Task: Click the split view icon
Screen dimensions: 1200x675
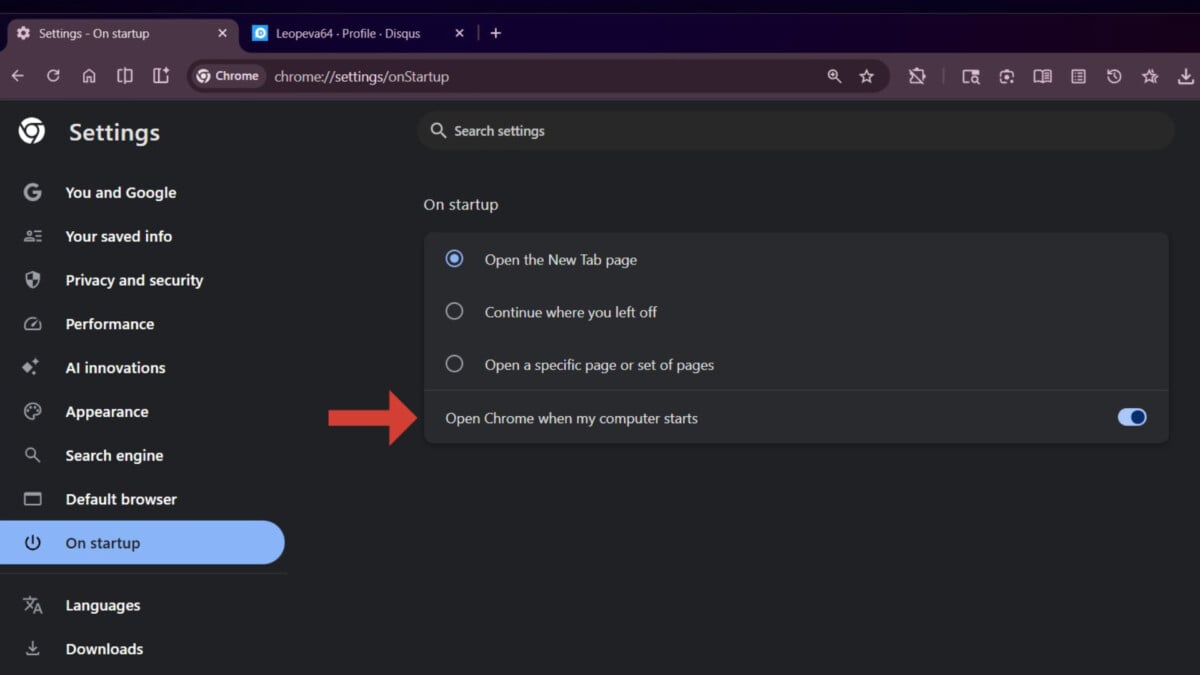Action: [125, 76]
